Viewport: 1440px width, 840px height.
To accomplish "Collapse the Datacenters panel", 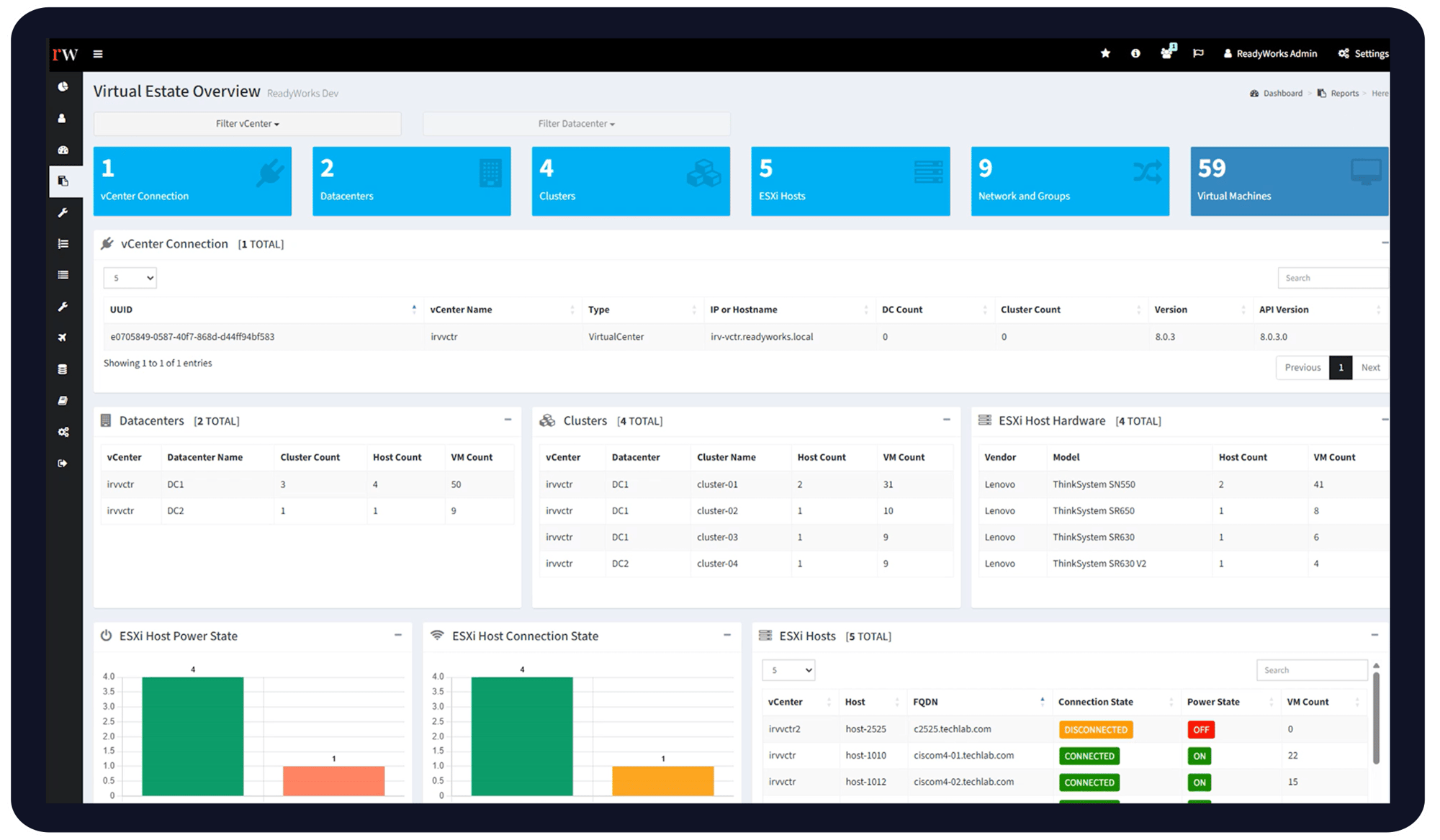I will [x=508, y=420].
